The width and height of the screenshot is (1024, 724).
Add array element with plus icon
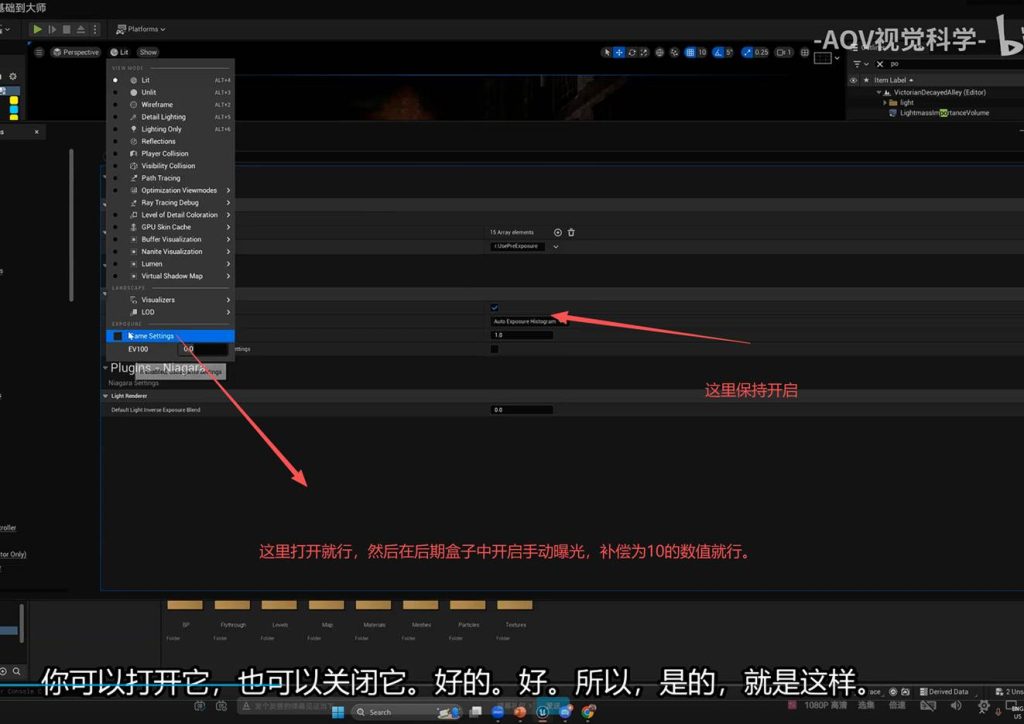(x=558, y=232)
